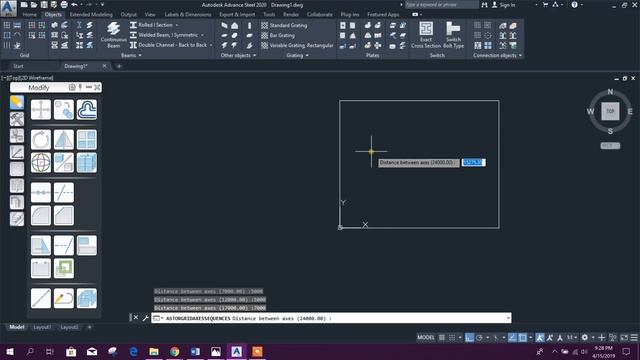Select the Move tool in Modify palette
Screen dimensions: 640x360
coord(41,109)
